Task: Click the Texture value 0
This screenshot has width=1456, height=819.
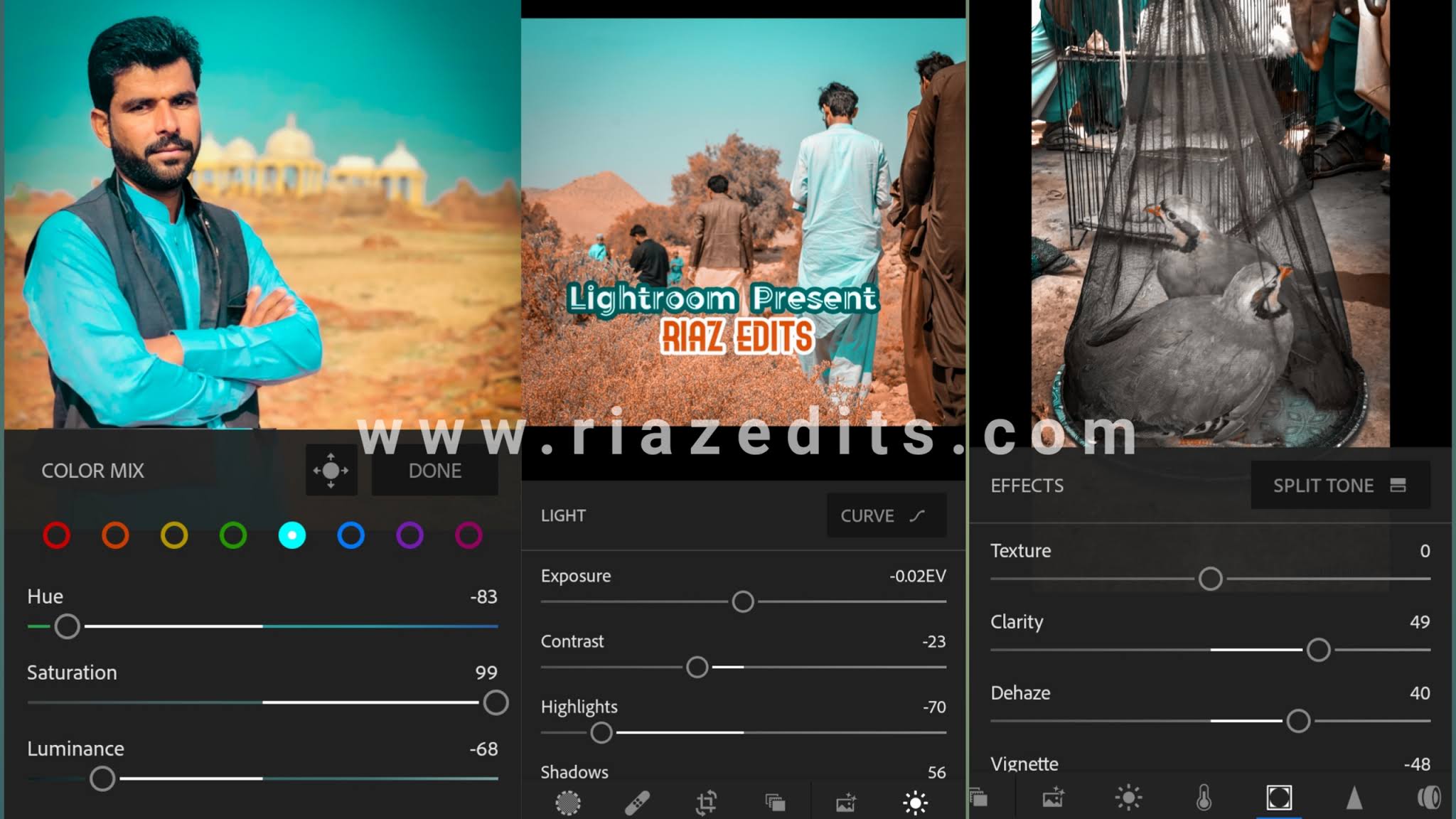Action: pyautogui.click(x=1425, y=551)
